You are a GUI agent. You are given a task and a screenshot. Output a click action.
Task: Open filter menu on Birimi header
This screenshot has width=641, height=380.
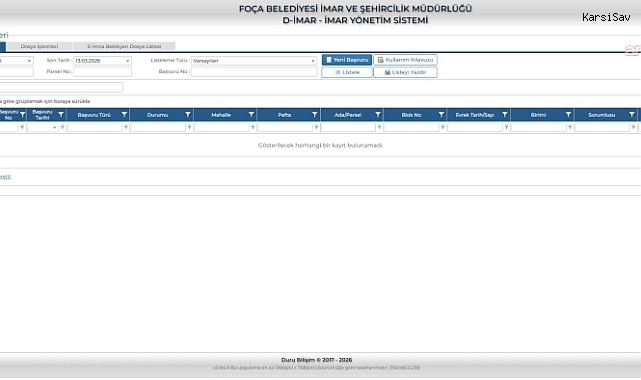[x=568, y=115]
